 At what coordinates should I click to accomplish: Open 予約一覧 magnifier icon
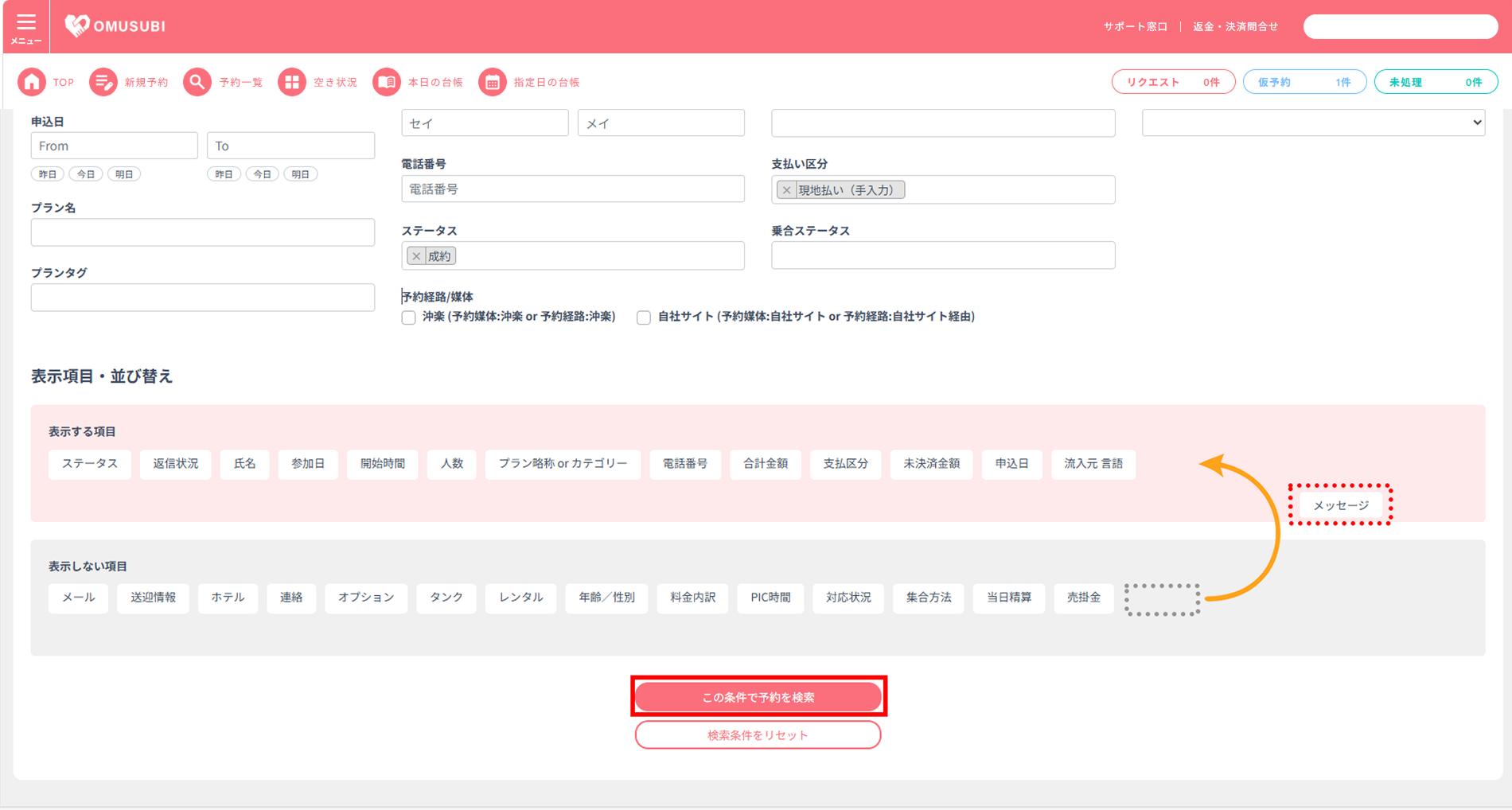(197, 82)
